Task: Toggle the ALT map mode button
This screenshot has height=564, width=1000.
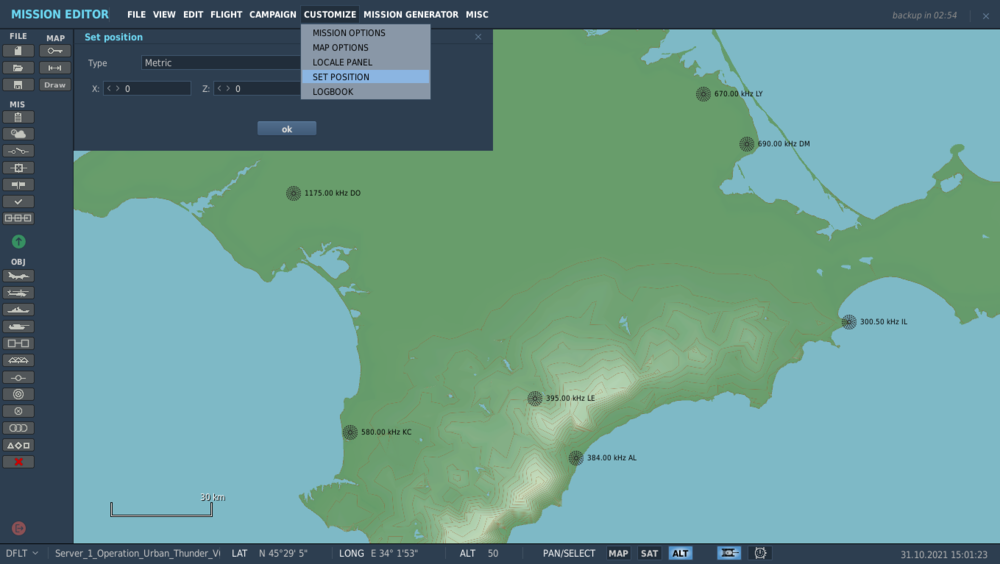Action: point(680,553)
